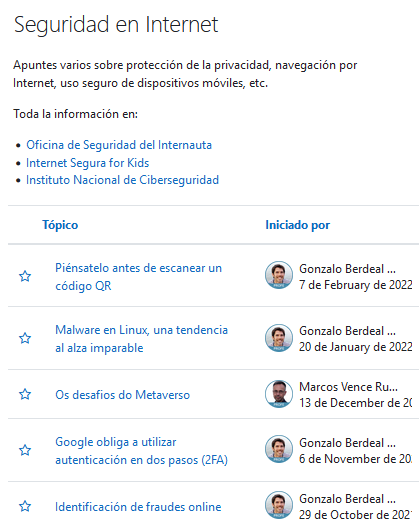Open author avatar on Google 2FA row
The width and height of the screenshot is (419, 529).
pos(279,449)
